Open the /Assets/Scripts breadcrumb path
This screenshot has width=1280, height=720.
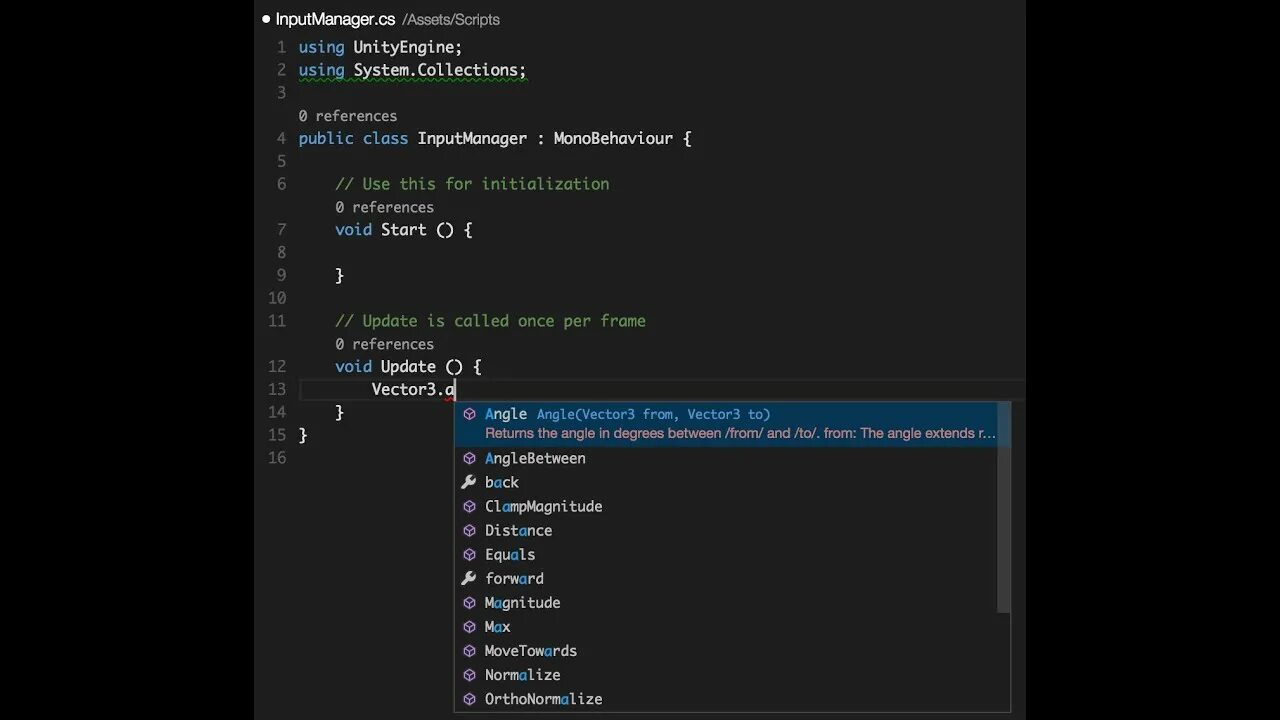click(450, 19)
